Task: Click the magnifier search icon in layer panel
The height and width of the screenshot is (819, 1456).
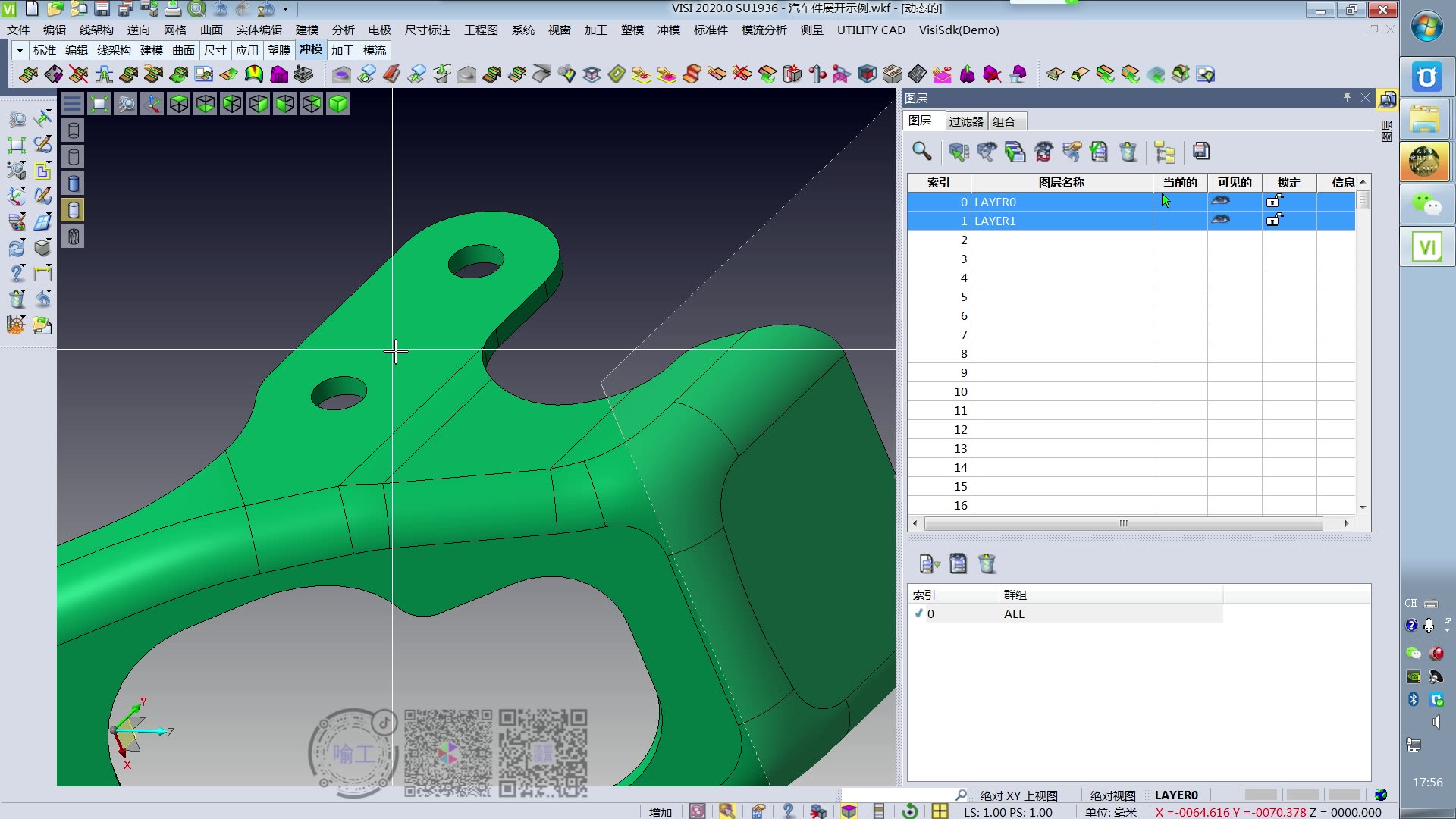Action: tap(921, 151)
